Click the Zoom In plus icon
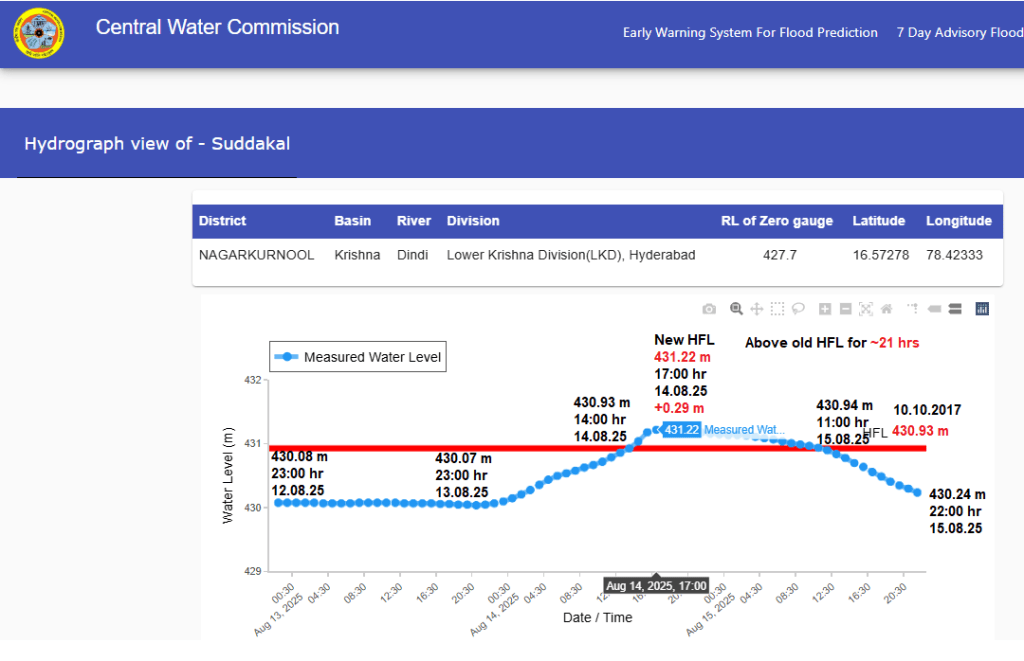This screenshot has width=1024, height=661. click(825, 309)
